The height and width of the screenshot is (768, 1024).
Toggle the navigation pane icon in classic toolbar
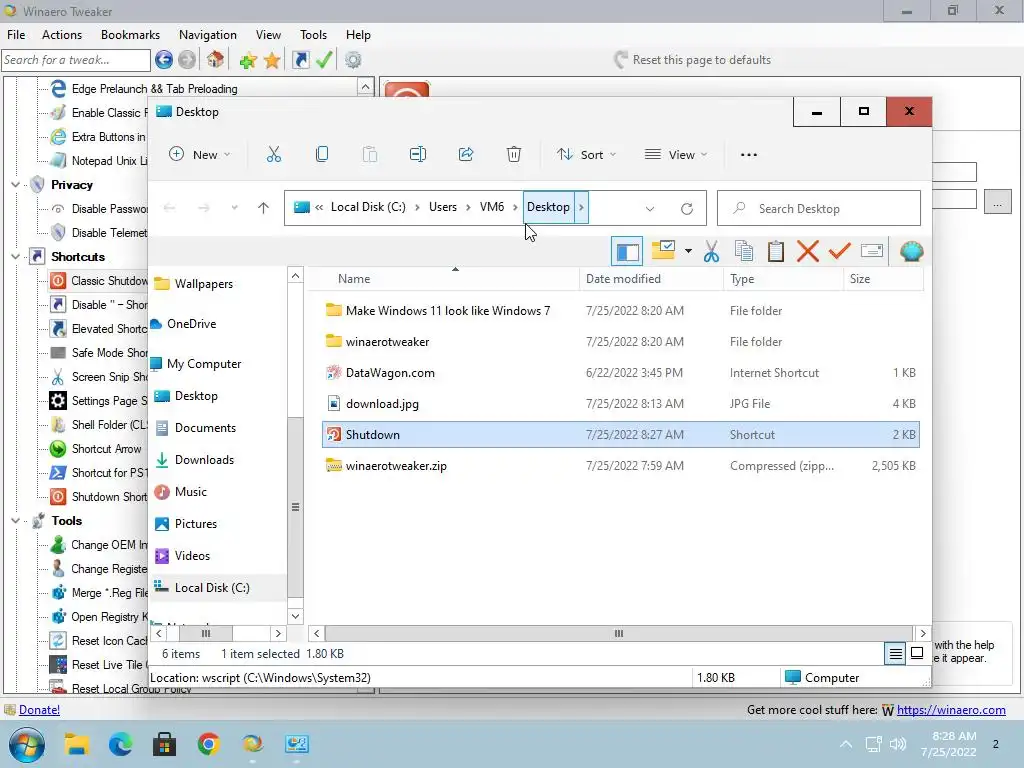tap(627, 251)
